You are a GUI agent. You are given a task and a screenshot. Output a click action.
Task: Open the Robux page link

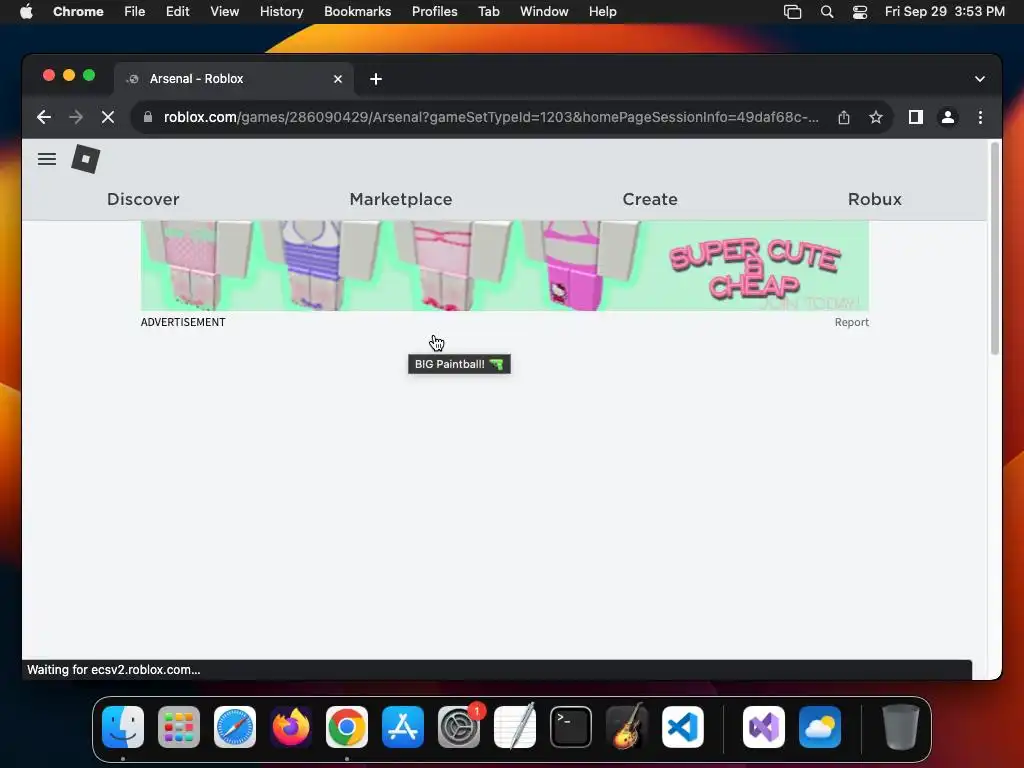tap(874, 199)
